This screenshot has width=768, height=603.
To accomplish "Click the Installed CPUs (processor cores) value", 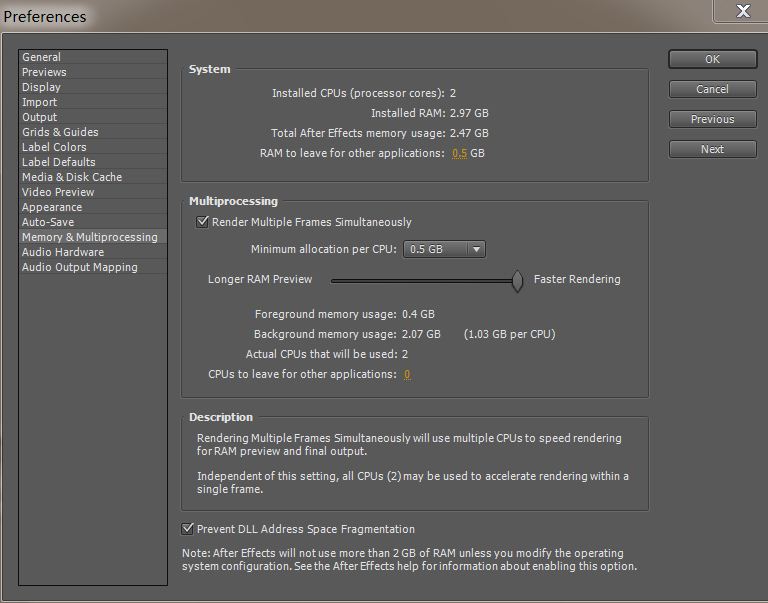I will 453,93.
